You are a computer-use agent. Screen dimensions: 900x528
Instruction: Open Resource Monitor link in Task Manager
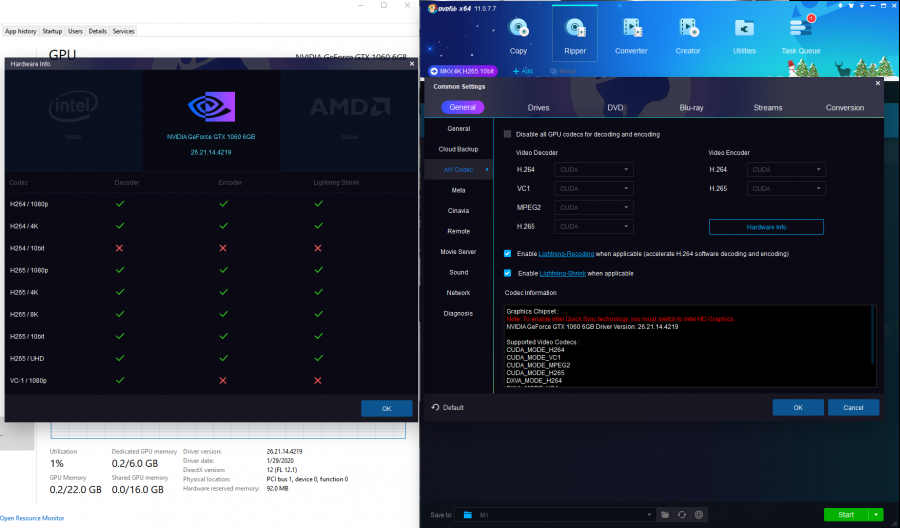click(x=32, y=518)
